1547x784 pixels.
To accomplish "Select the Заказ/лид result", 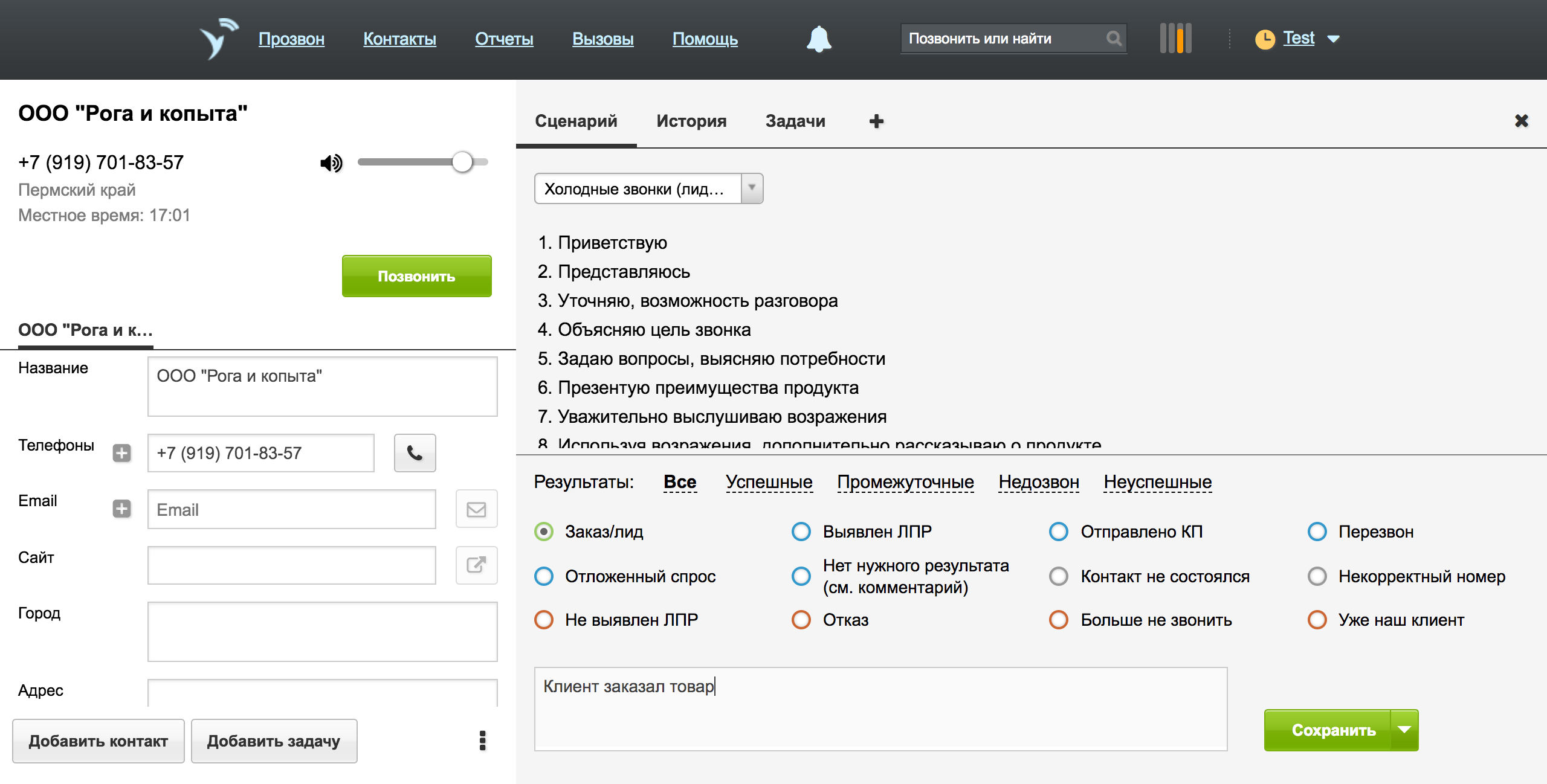I will click(544, 532).
